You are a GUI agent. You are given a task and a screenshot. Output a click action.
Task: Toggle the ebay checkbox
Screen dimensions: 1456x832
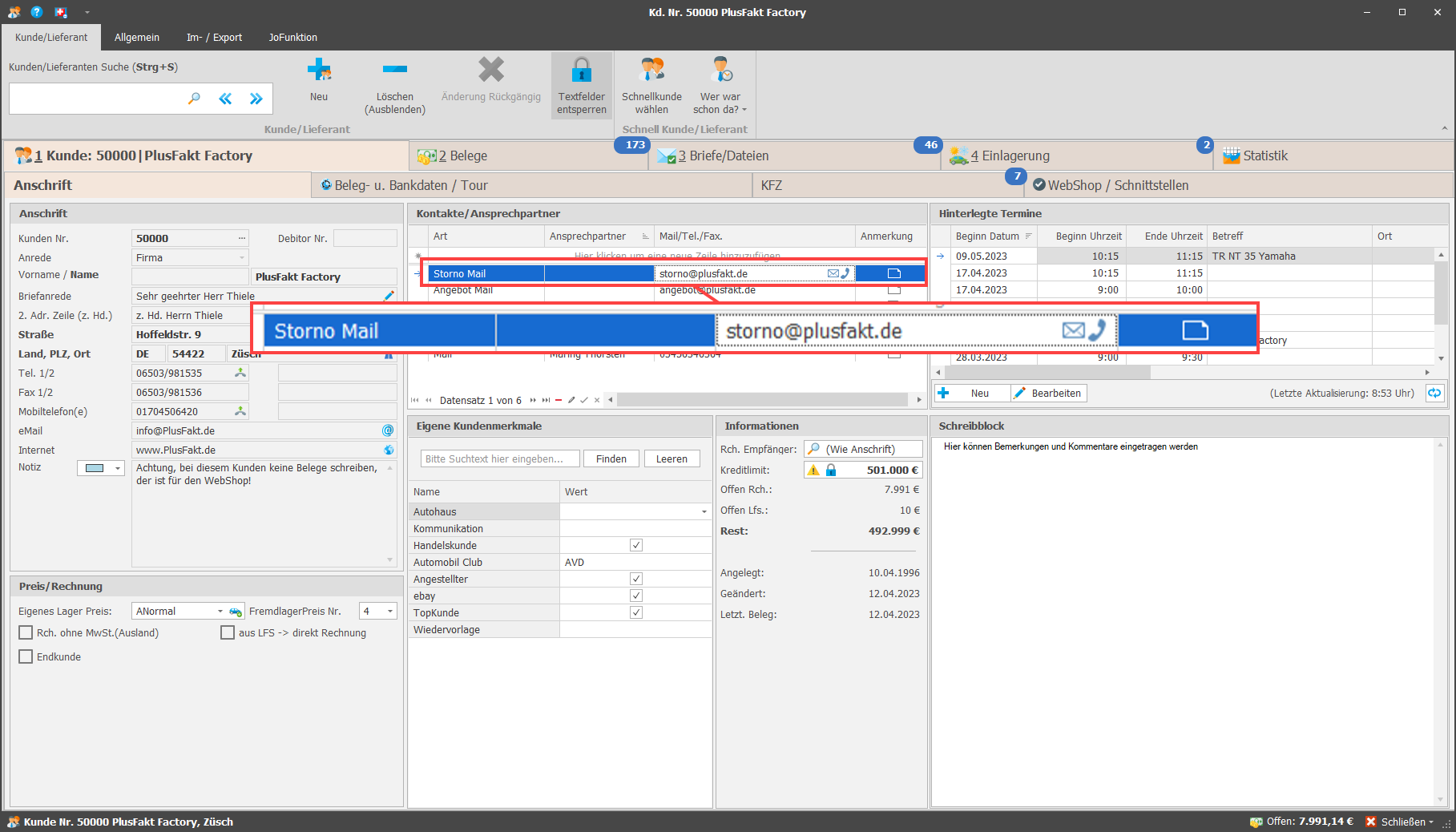636,596
